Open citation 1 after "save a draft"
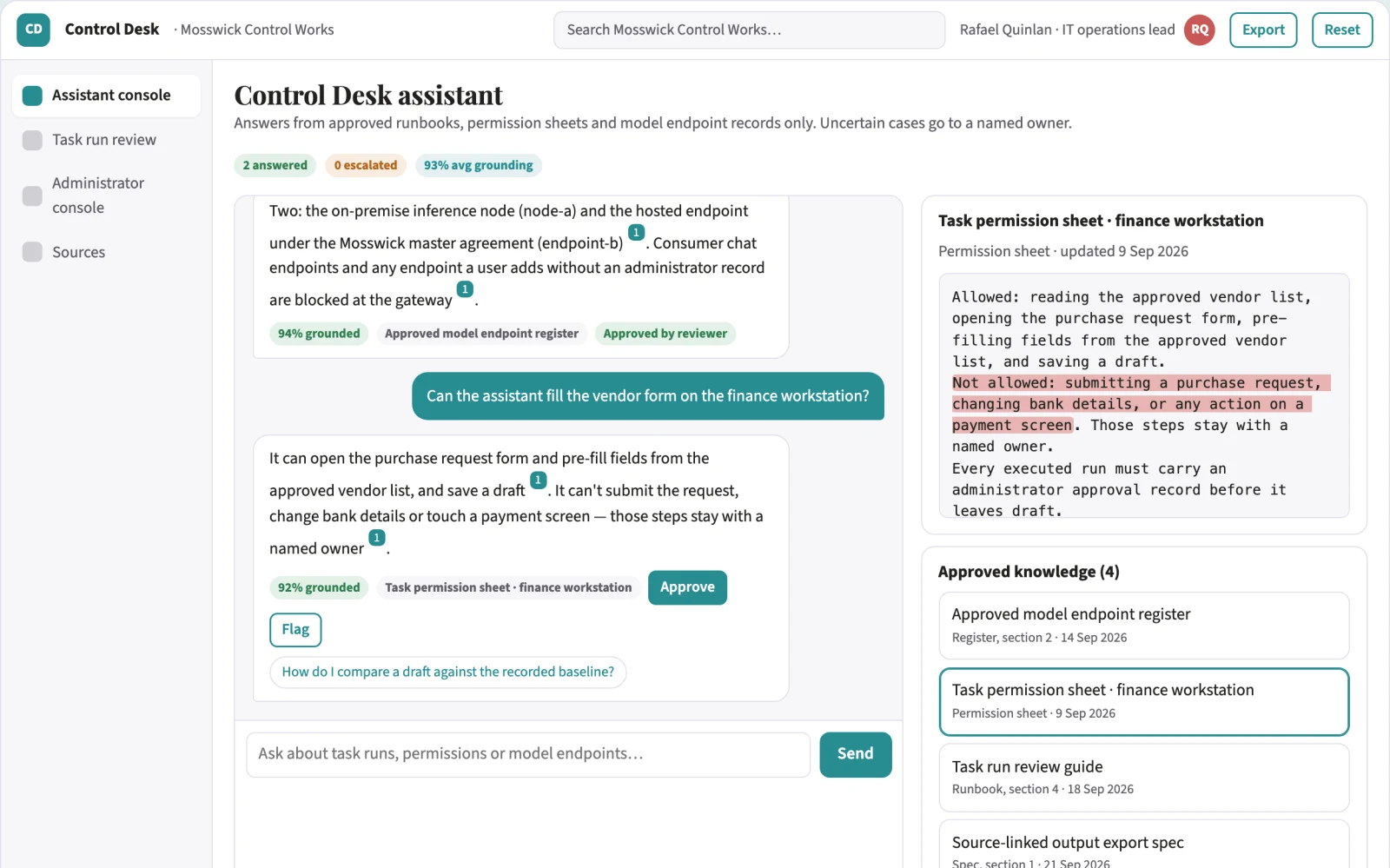 tap(539, 480)
